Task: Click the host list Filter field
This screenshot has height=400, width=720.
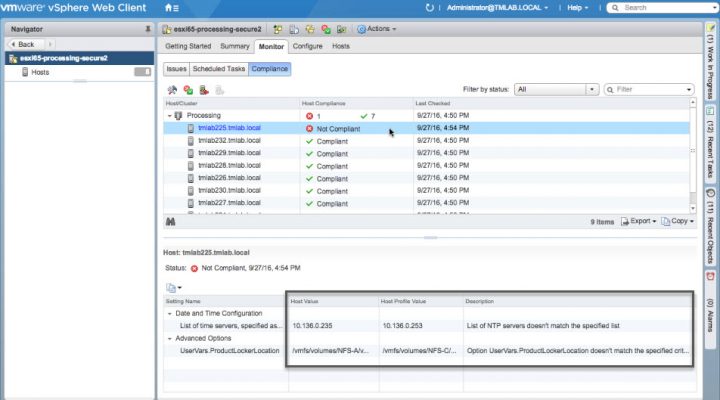Action: point(651,89)
